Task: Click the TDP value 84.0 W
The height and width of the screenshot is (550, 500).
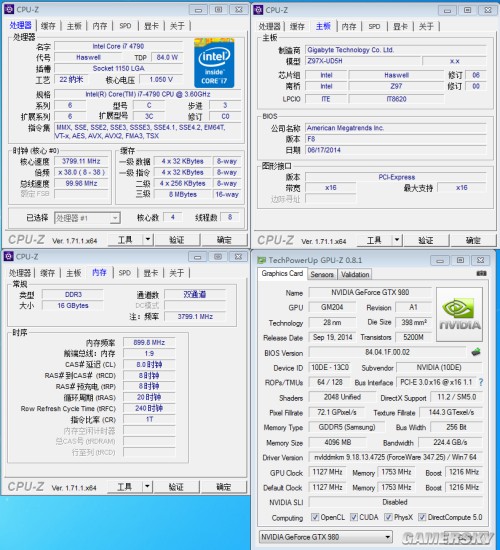Action: coord(167,57)
